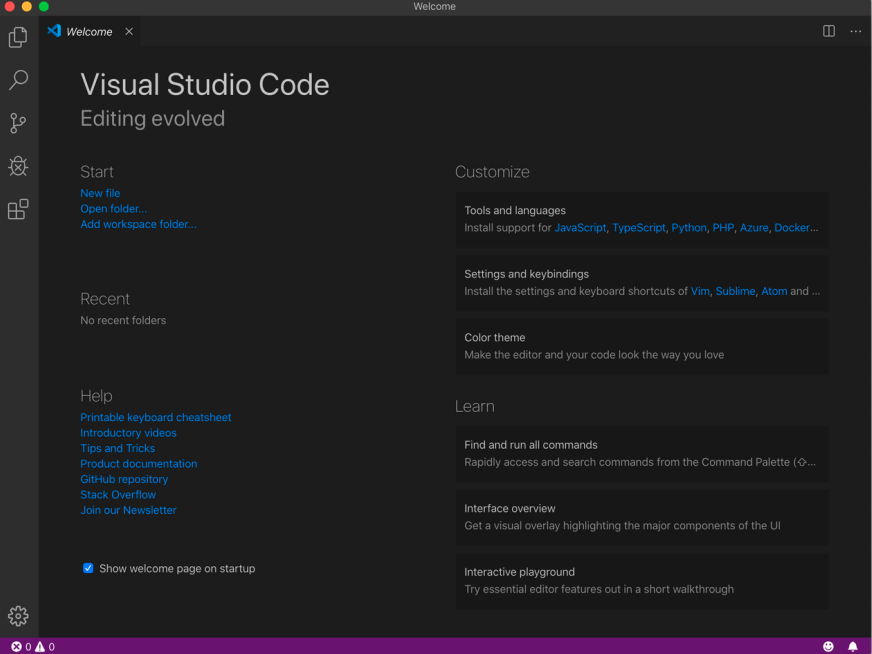The height and width of the screenshot is (654, 872).
Task: Click the Color theme customize option
Action: point(641,346)
